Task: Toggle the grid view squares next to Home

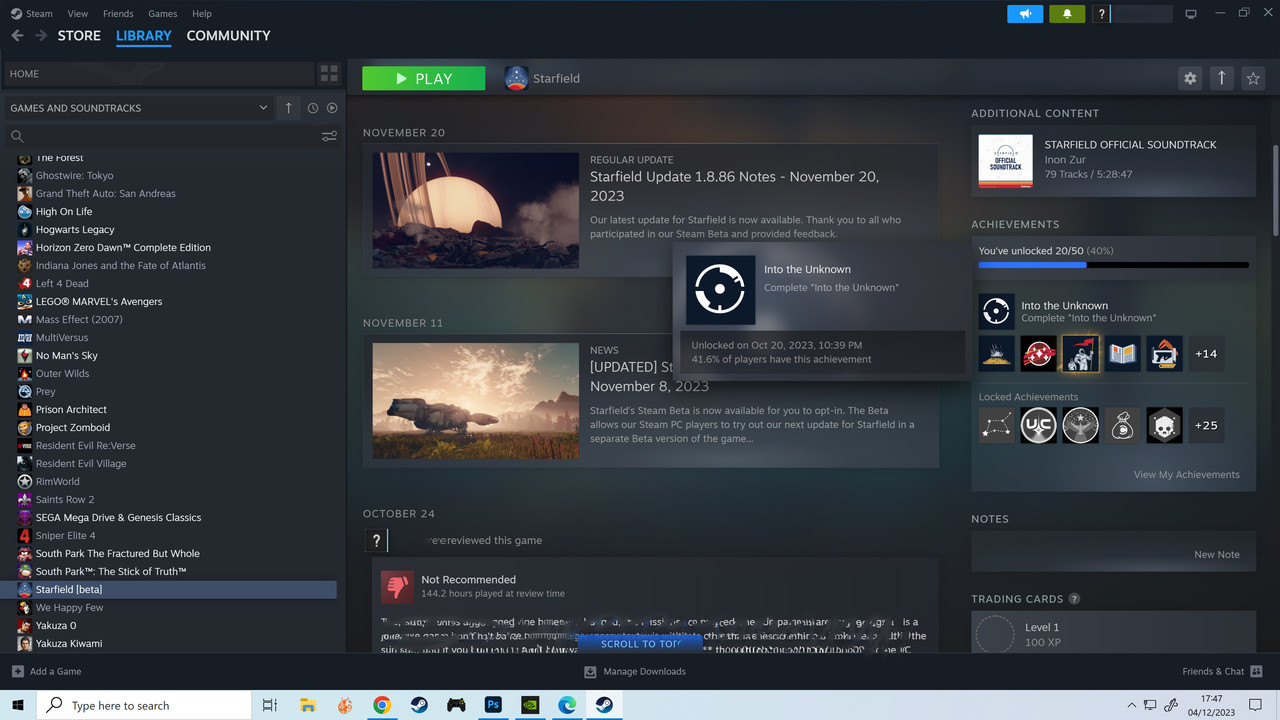Action: tap(329, 73)
